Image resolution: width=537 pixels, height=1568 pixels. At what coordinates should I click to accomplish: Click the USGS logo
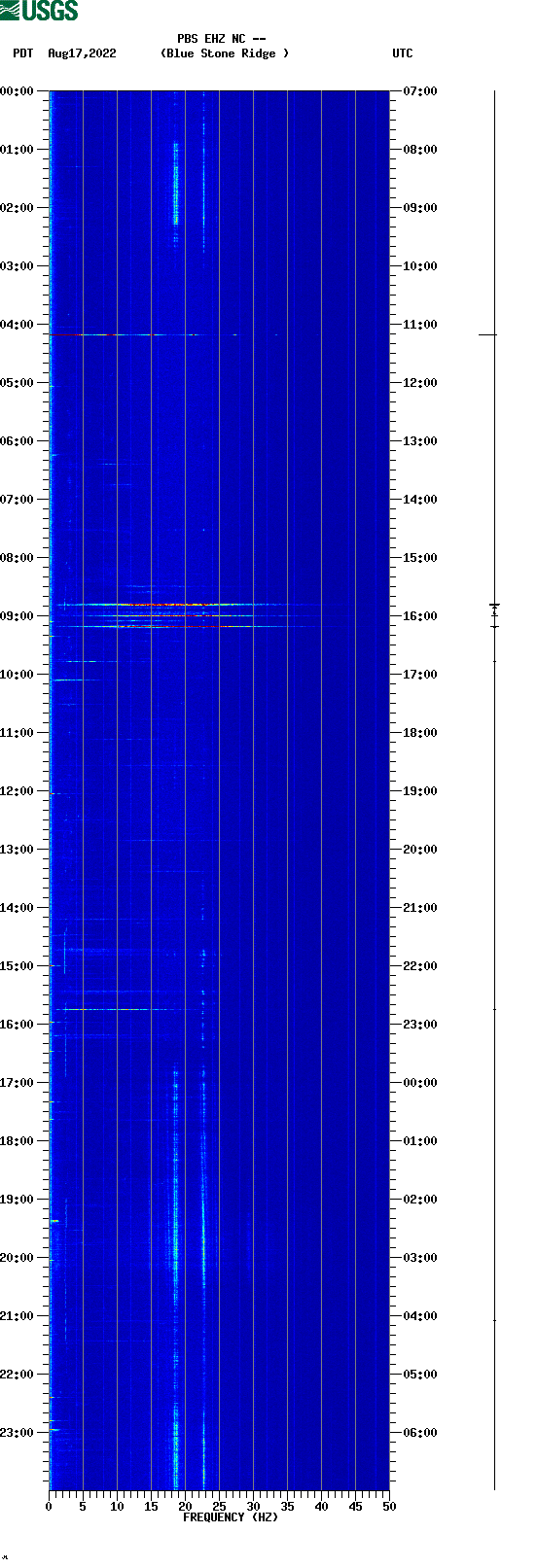pyautogui.click(x=39, y=11)
